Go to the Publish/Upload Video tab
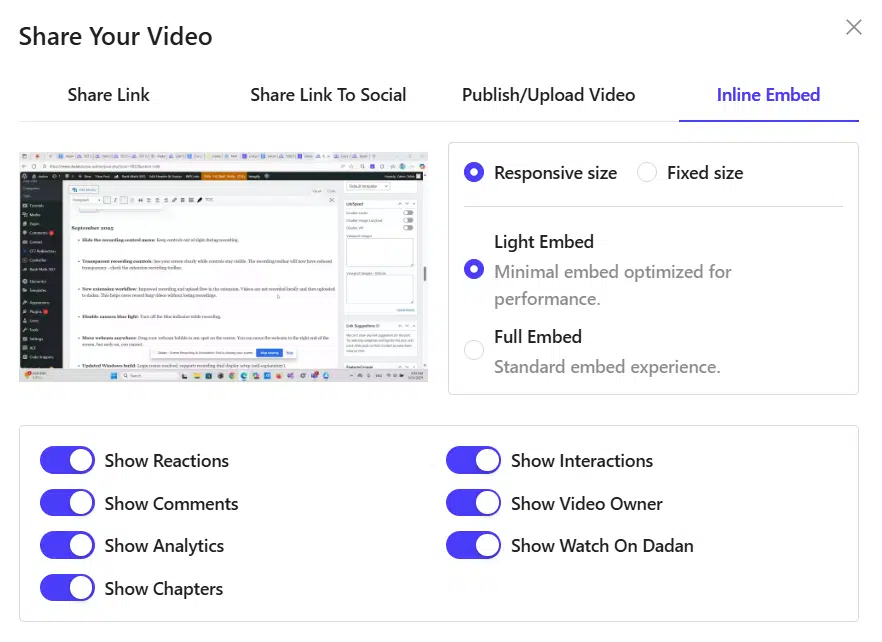This screenshot has width=882, height=642. (x=548, y=95)
